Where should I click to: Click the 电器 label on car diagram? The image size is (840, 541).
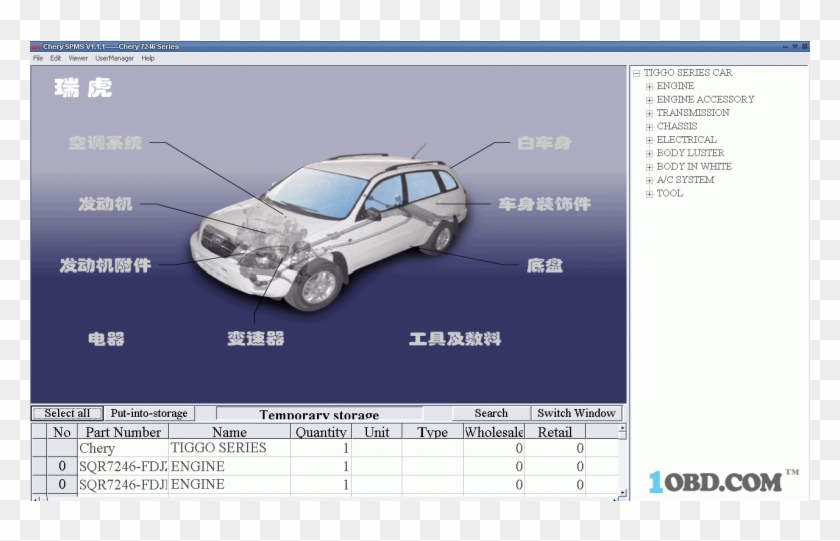click(106, 339)
